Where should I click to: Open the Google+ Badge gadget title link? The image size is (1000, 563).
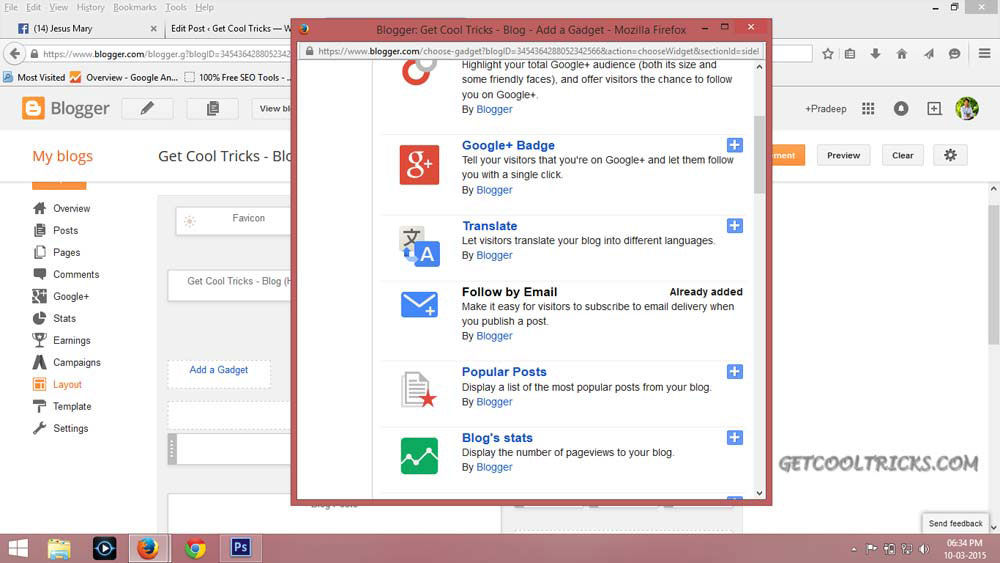pyautogui.click(x=508, y=145)
